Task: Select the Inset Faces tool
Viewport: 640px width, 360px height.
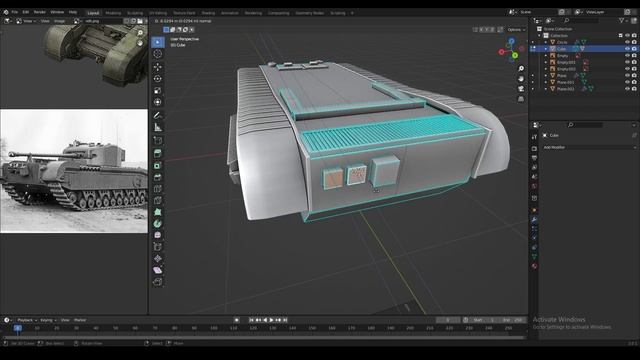Action: pos(158,165)
